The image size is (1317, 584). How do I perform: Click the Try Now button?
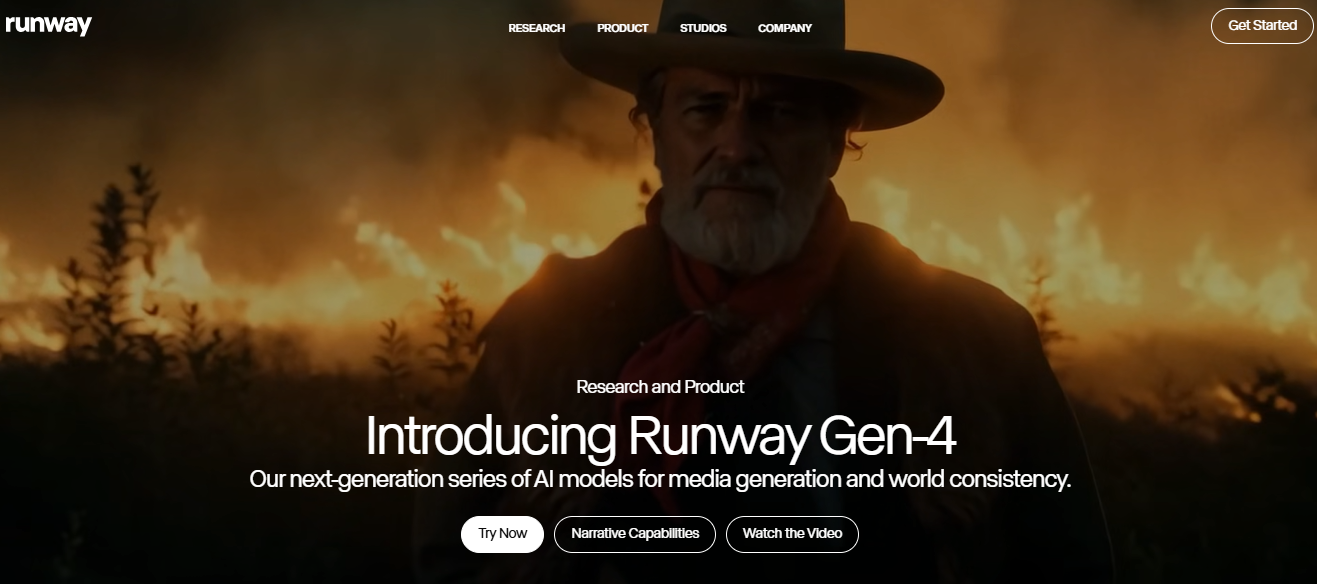click(x=502, y=534)
